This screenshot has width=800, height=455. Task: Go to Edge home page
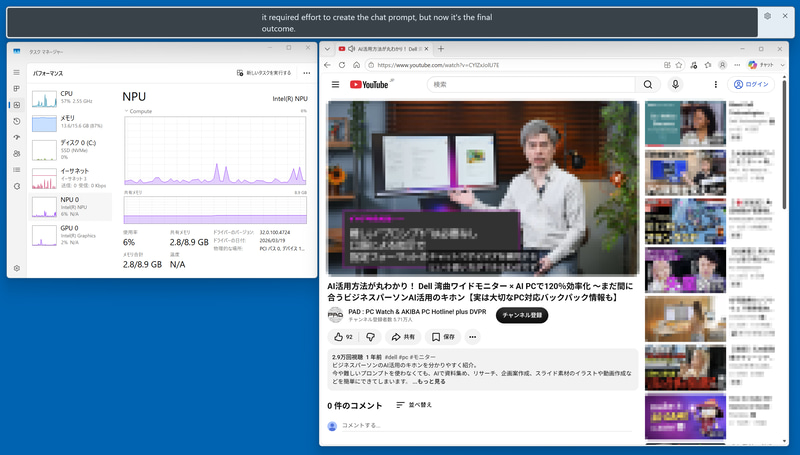click(x=356, y=65)
